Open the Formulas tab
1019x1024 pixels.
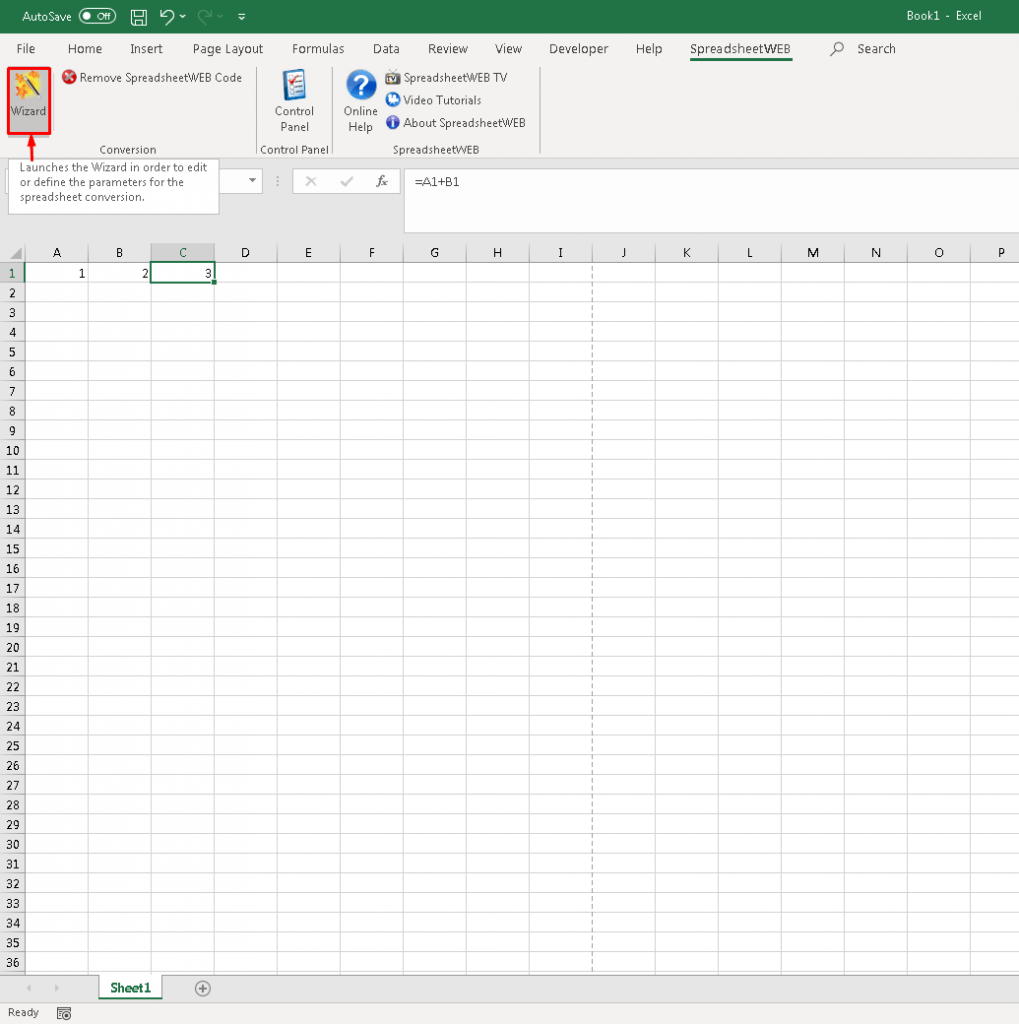(318, 49)
